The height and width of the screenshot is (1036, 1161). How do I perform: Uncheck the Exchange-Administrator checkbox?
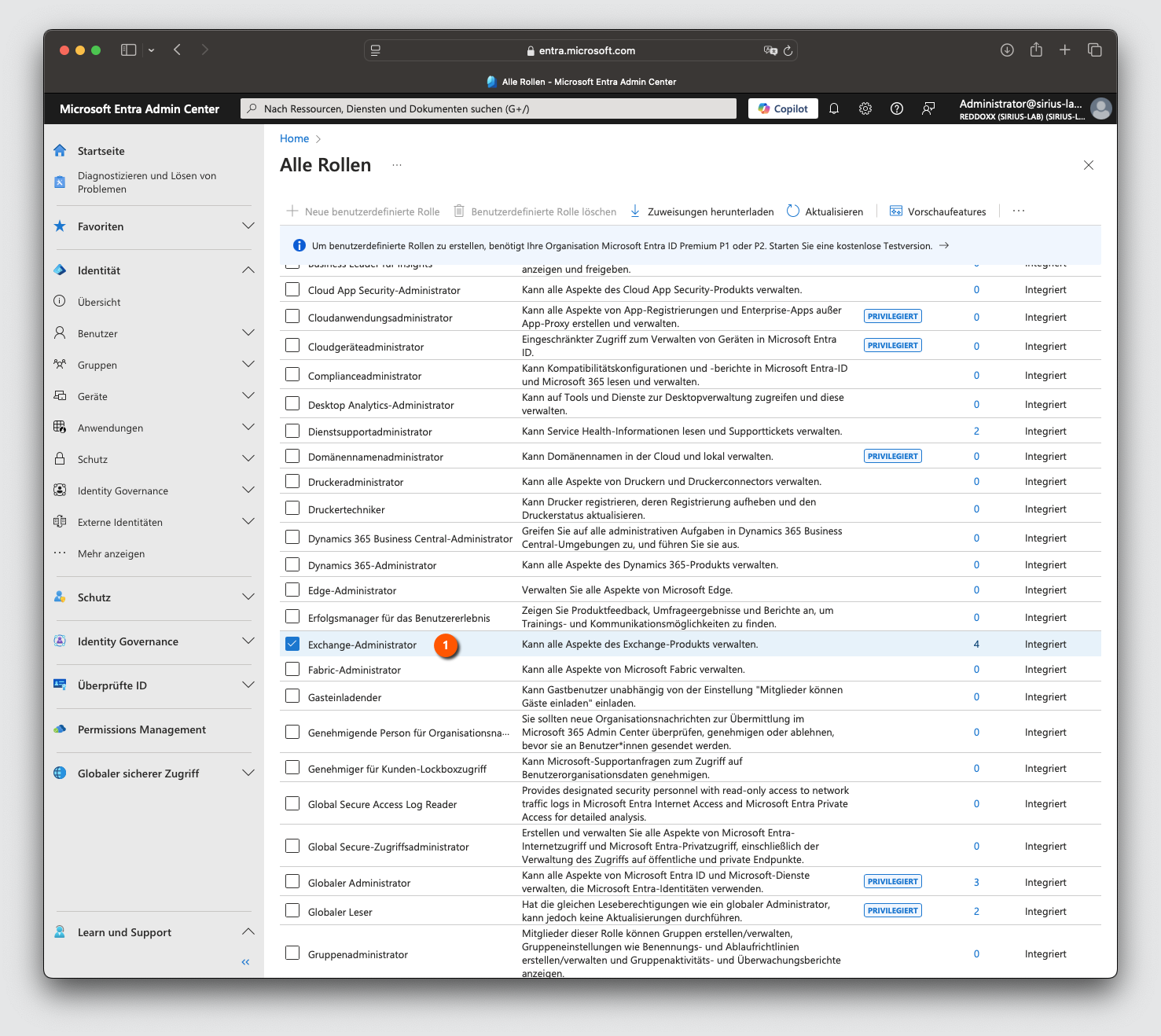(292, 644)
